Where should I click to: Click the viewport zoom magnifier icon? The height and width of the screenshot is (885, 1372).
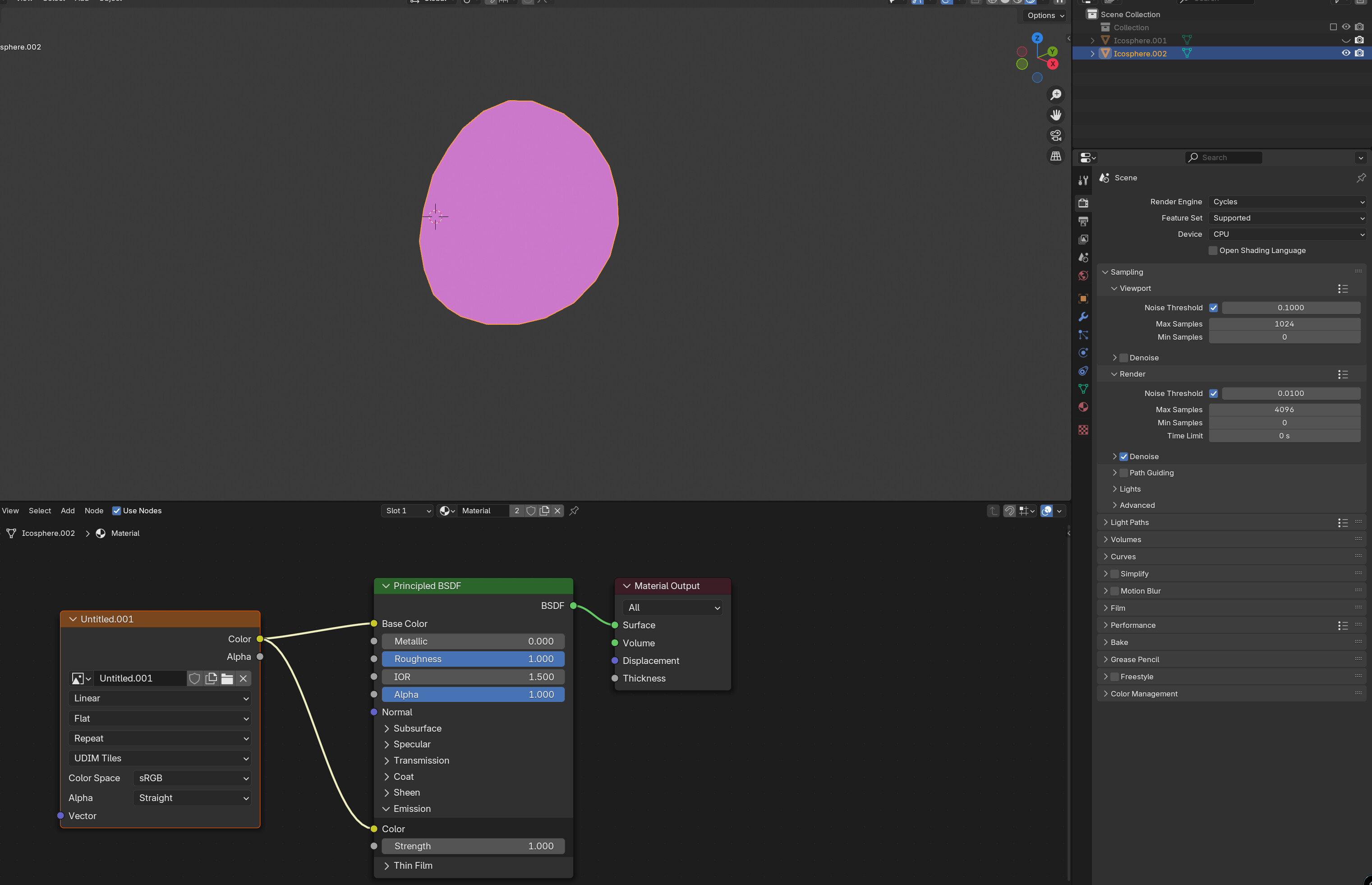(x=1055, y=94)
